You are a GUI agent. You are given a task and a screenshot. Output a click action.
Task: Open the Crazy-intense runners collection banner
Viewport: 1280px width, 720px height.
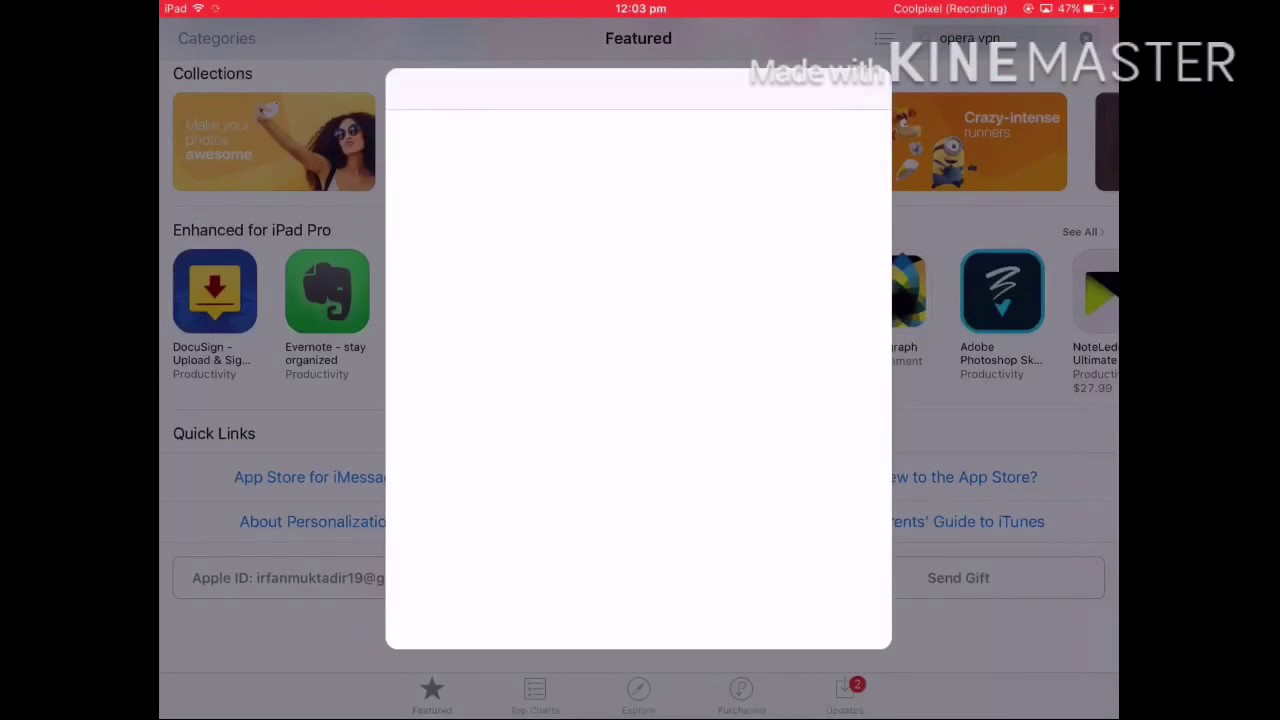979,142
